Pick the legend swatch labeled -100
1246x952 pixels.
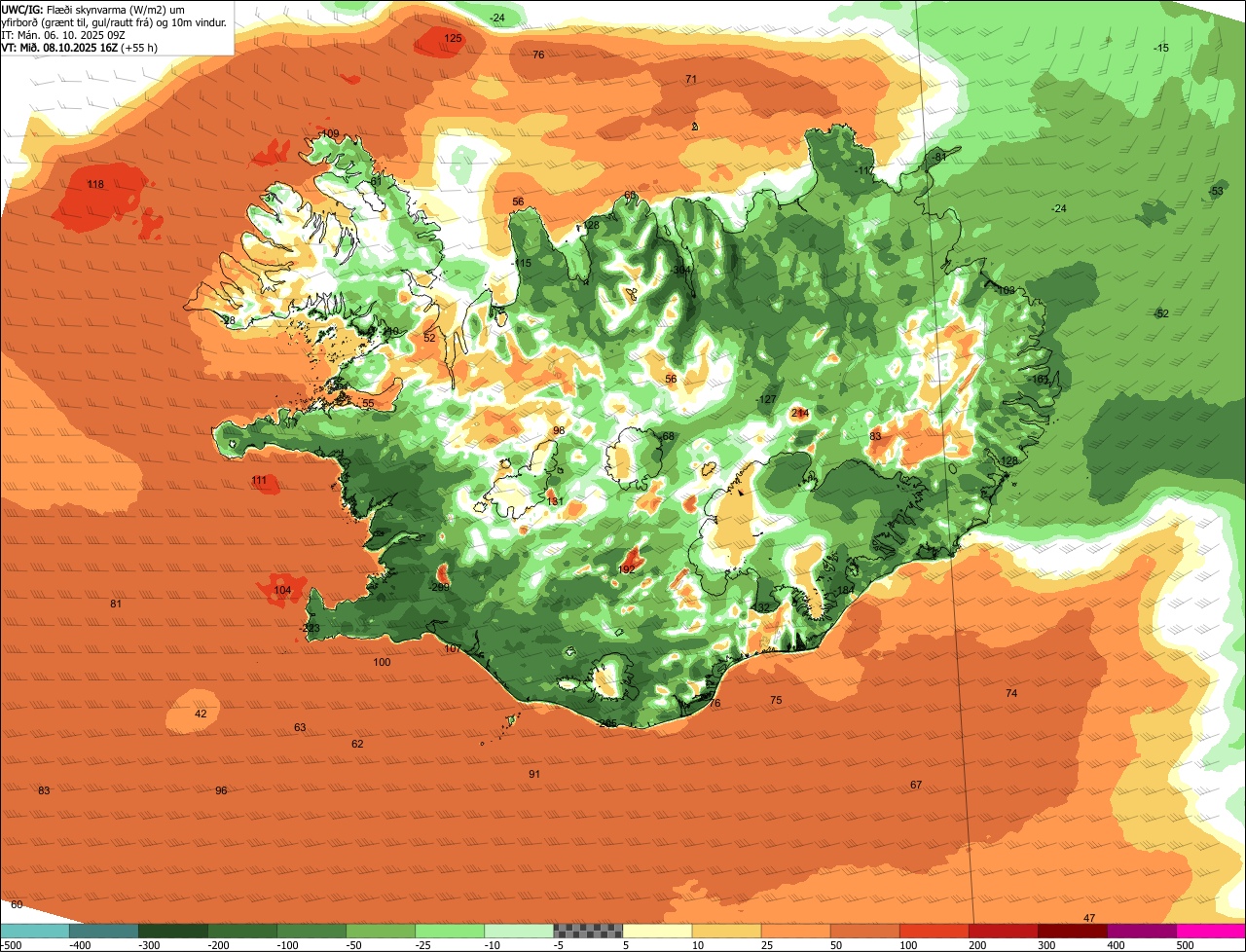click(311, 931)
